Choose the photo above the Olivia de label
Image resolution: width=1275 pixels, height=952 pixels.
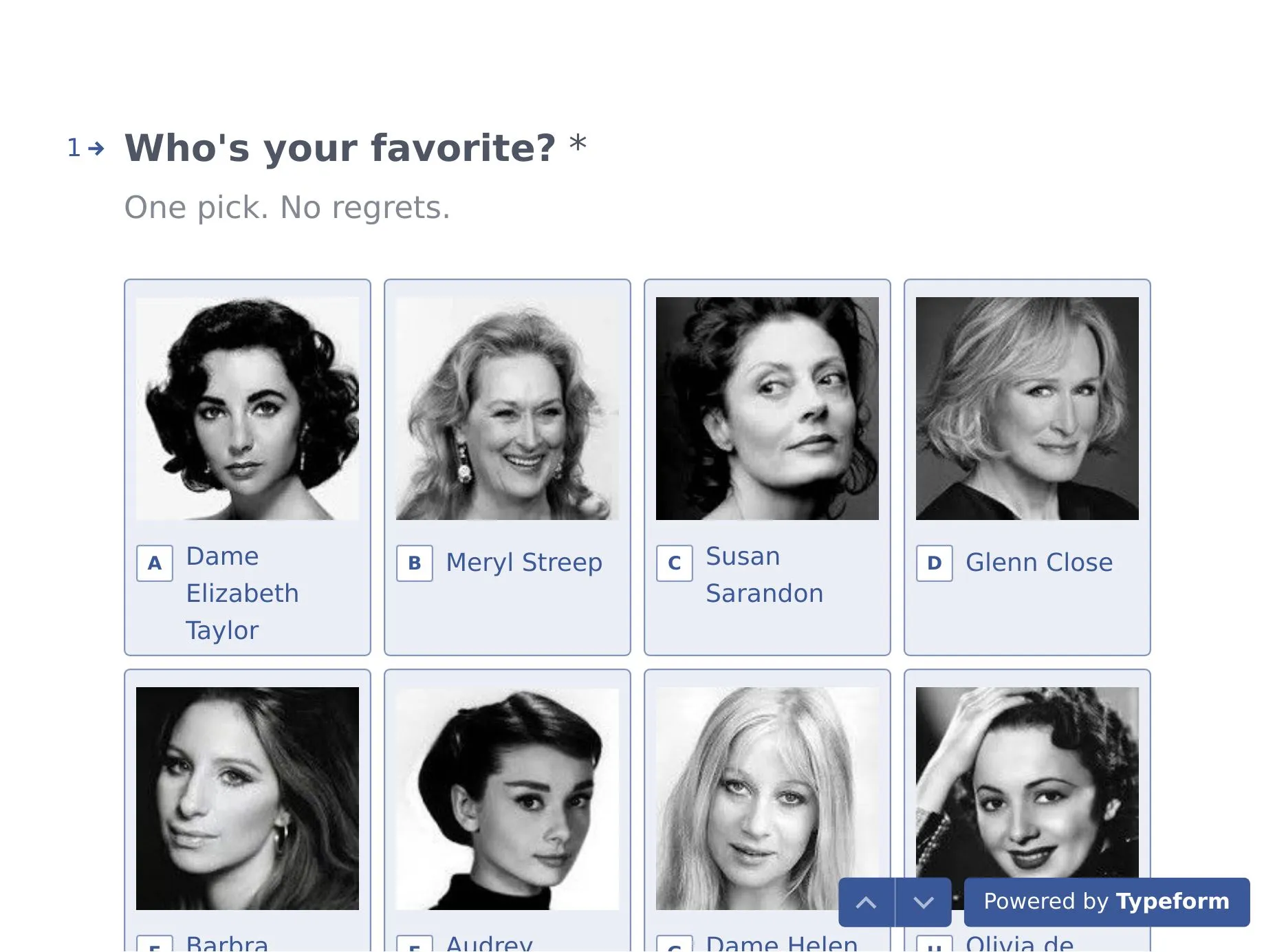coord(1027,777)
